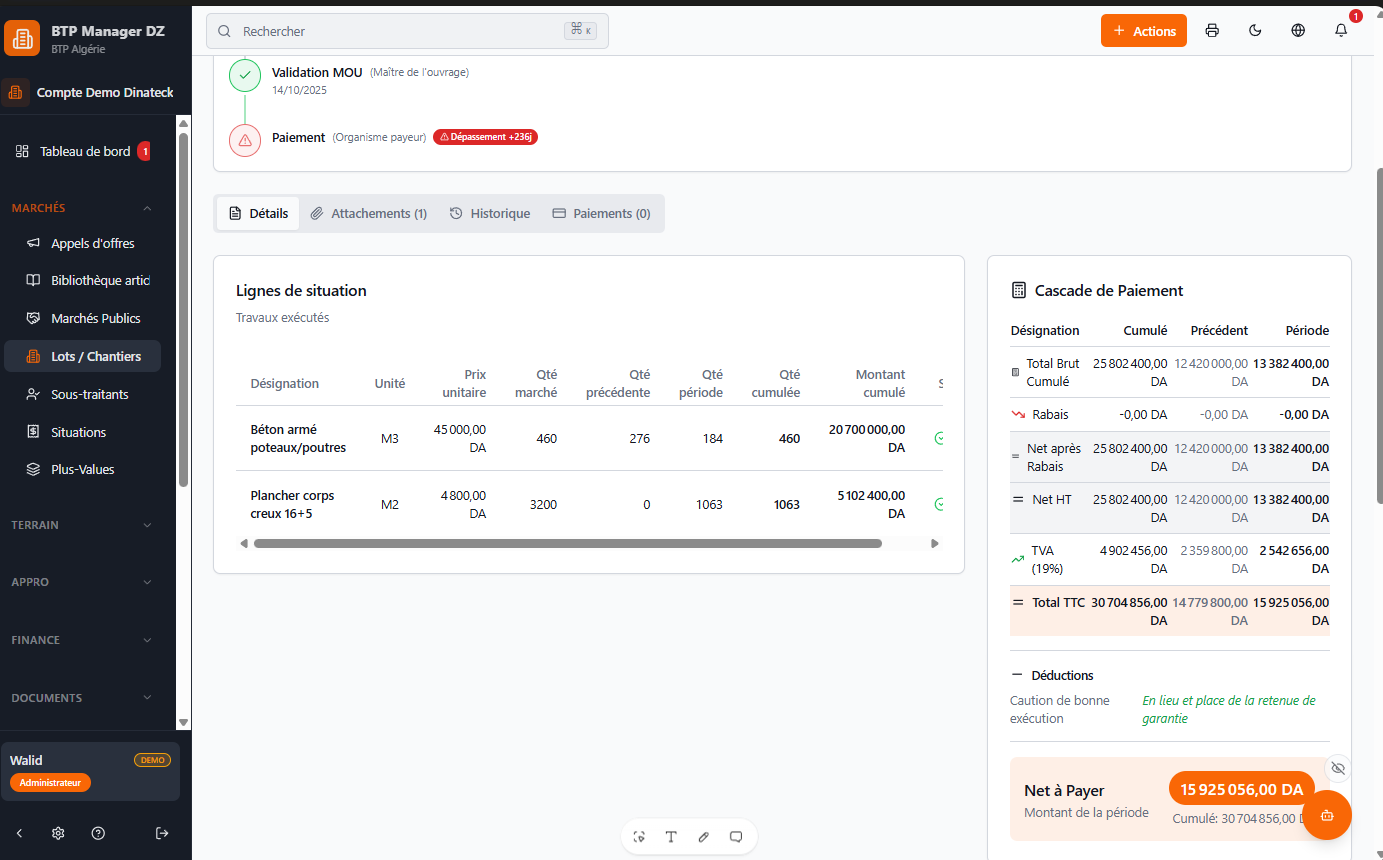Focus the Rechercher search field

407,31
